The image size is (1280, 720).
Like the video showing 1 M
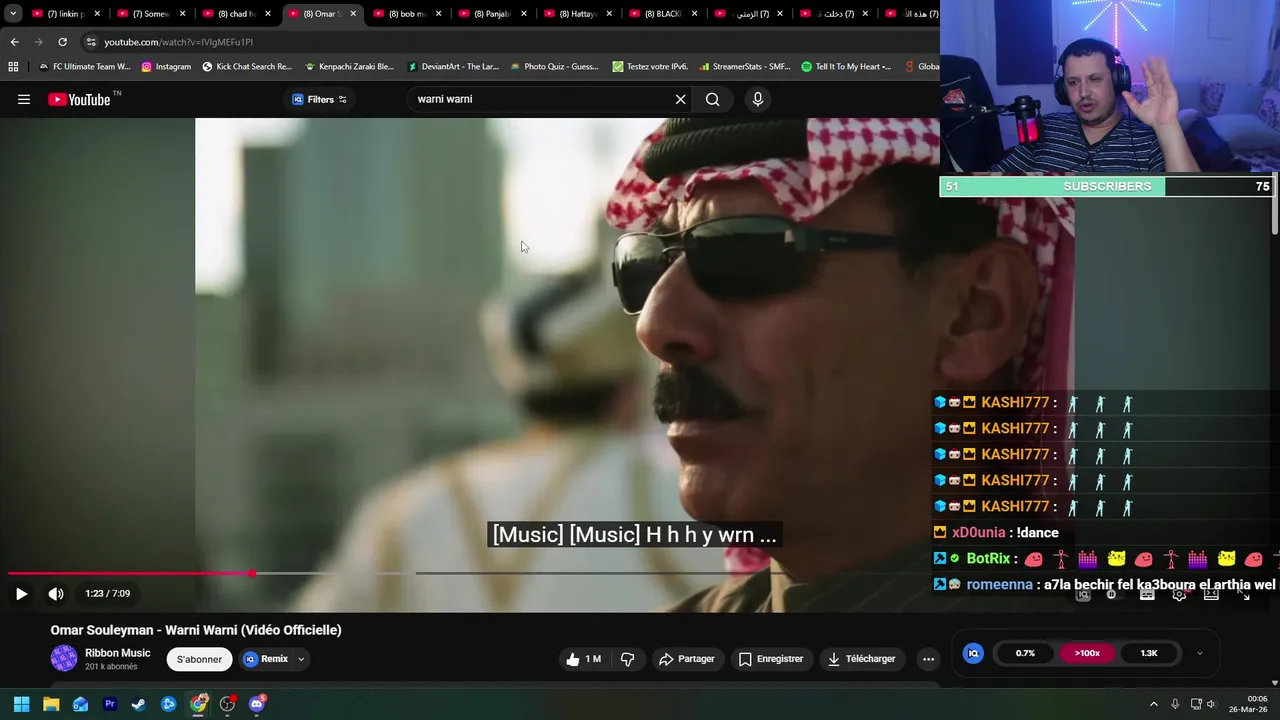pyautogui.click(x=584, y=659)
